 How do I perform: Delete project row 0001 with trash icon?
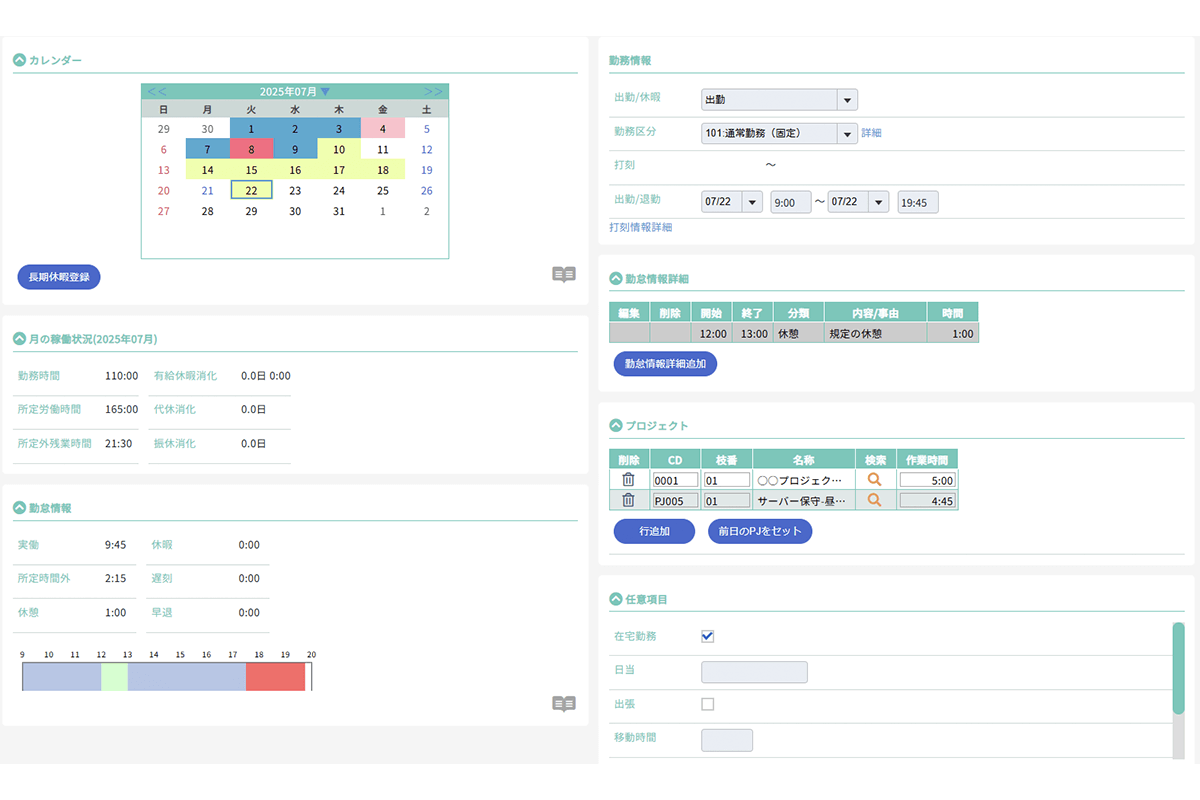click(x=628, y=480)
